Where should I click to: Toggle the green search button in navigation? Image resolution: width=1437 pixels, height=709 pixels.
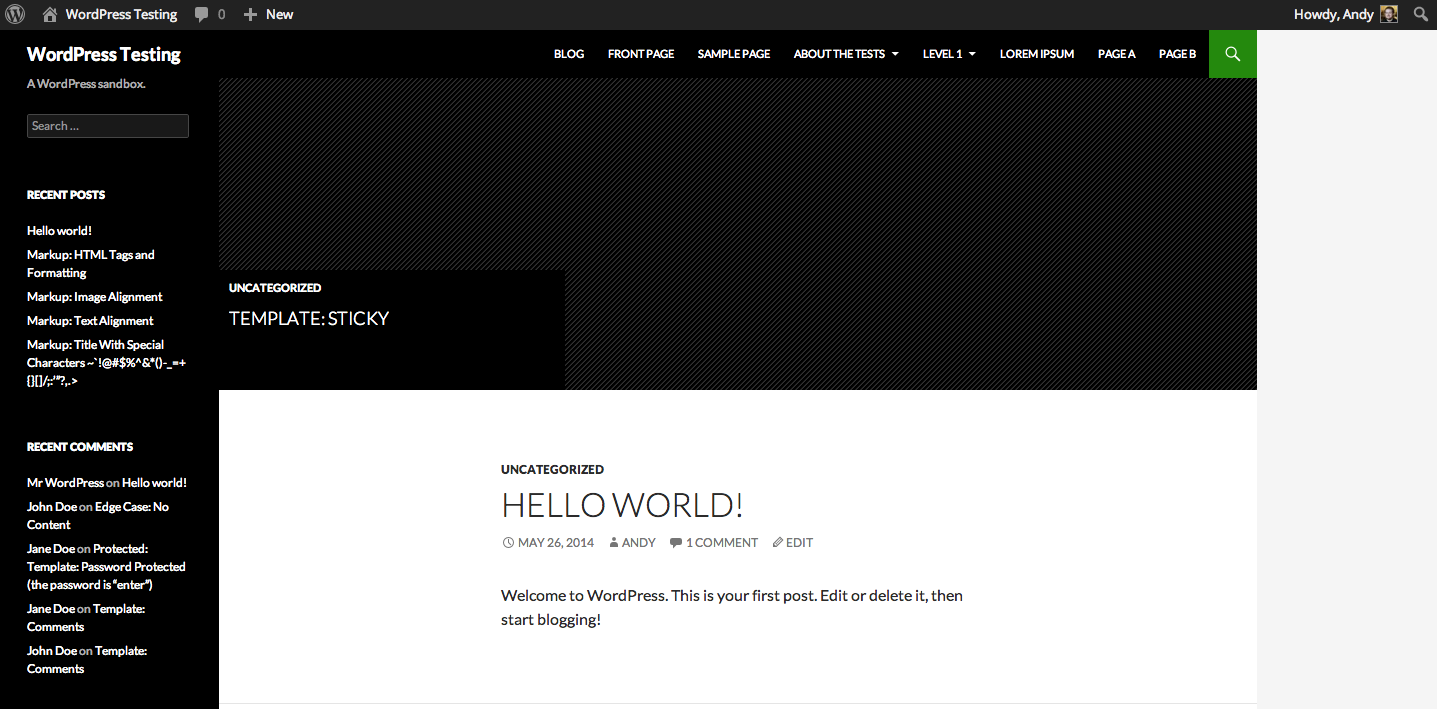point(1232,54)
